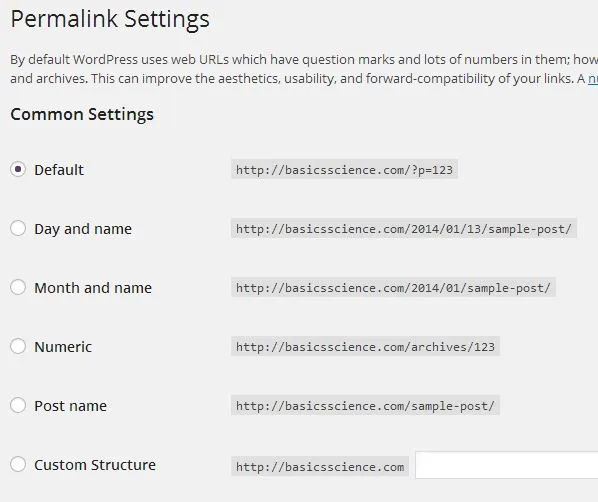The image size is (598, 502).
Task: Click the Common Settings heading
Action: tap(82, 114)
